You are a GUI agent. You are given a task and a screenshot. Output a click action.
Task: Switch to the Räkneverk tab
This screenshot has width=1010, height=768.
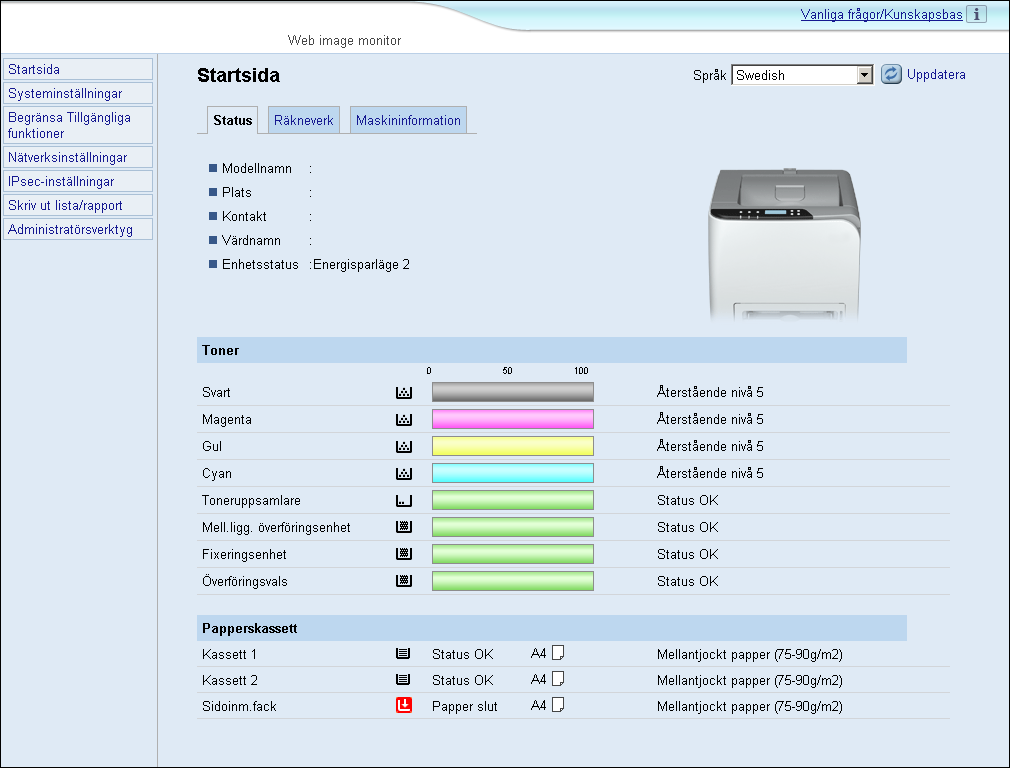(303, 120)
